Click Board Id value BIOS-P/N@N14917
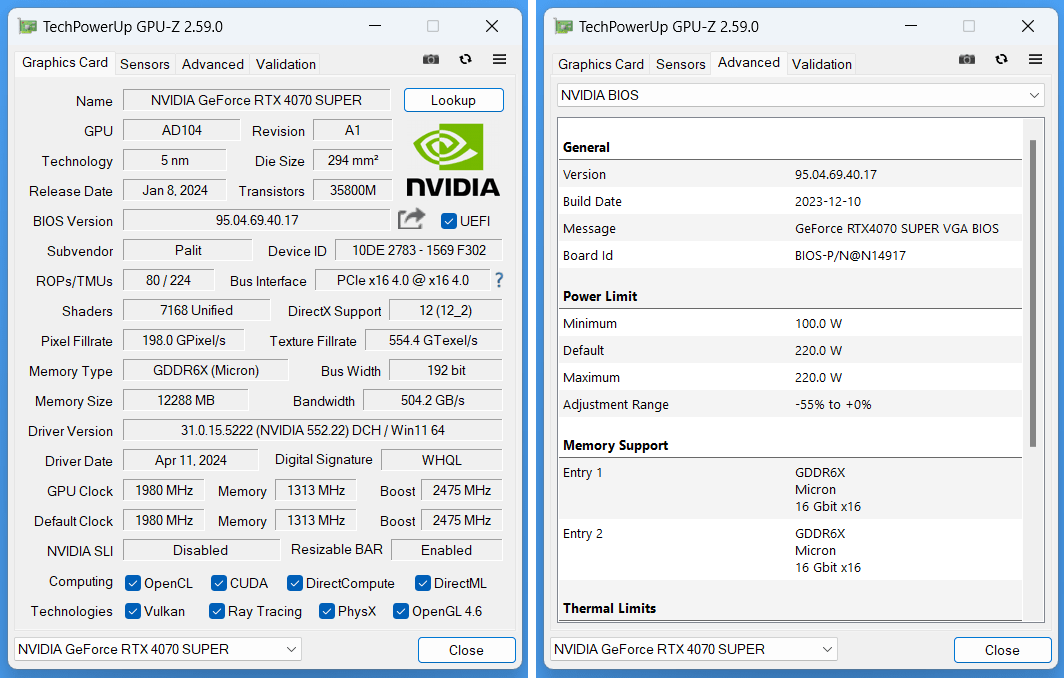This screenshot has height=678, width=1064. coord(850,256)
